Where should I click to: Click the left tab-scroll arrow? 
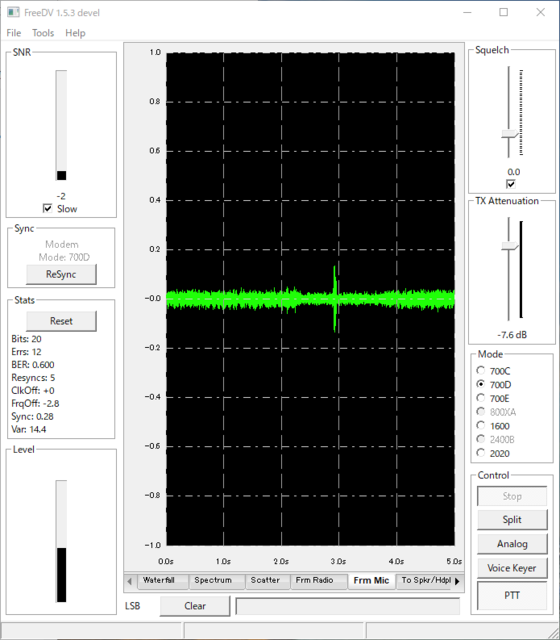(x=130, y=581)
